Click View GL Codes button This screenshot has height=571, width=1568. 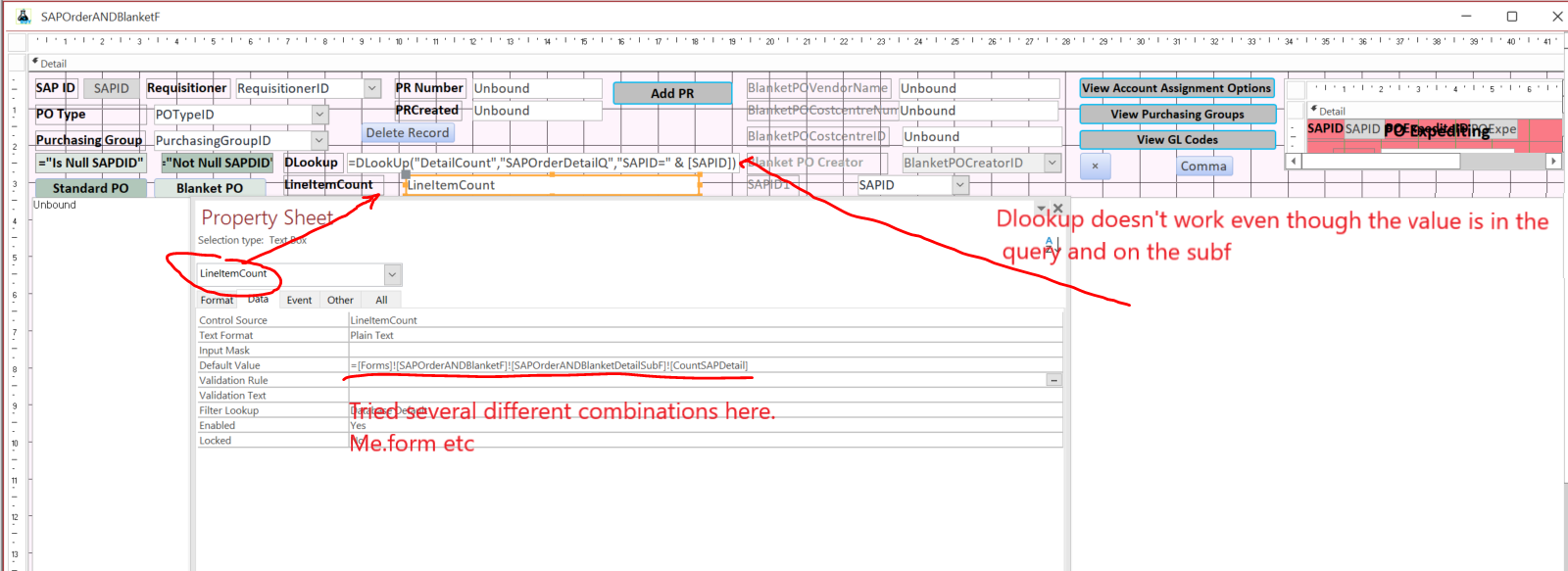[1177, 140]
